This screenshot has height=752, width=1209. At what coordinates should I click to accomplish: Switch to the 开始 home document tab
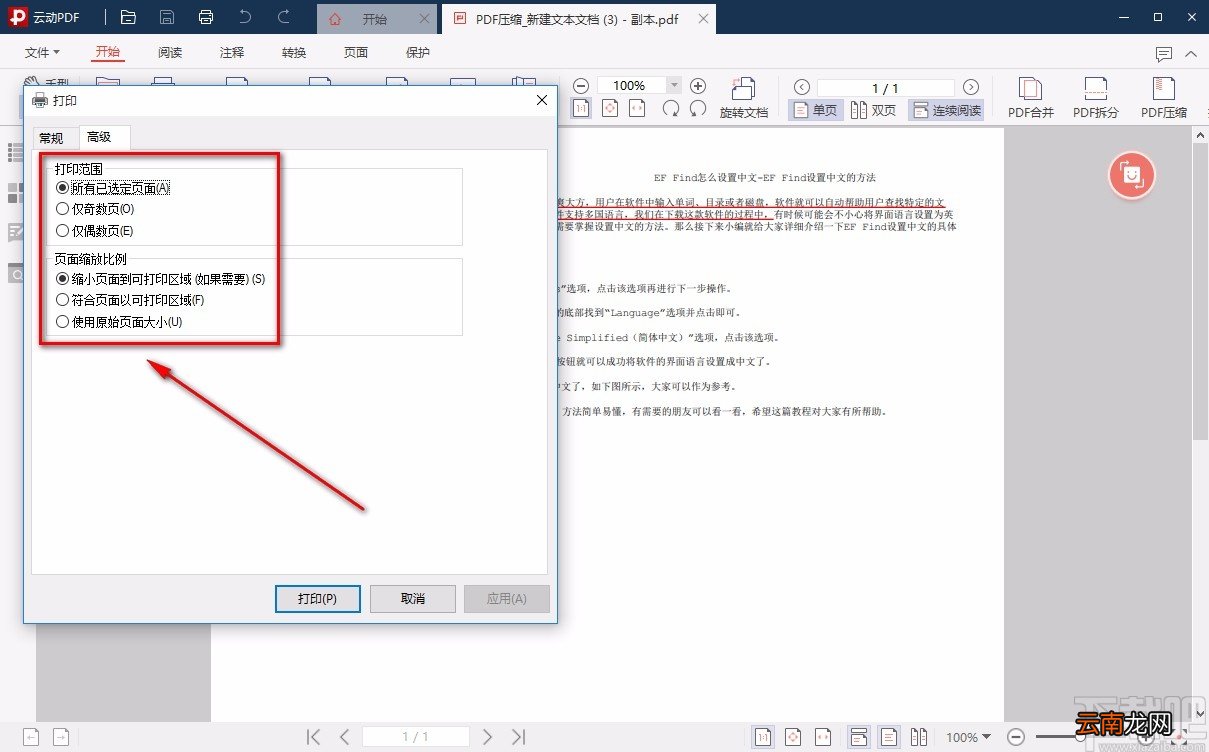[376, 18]
